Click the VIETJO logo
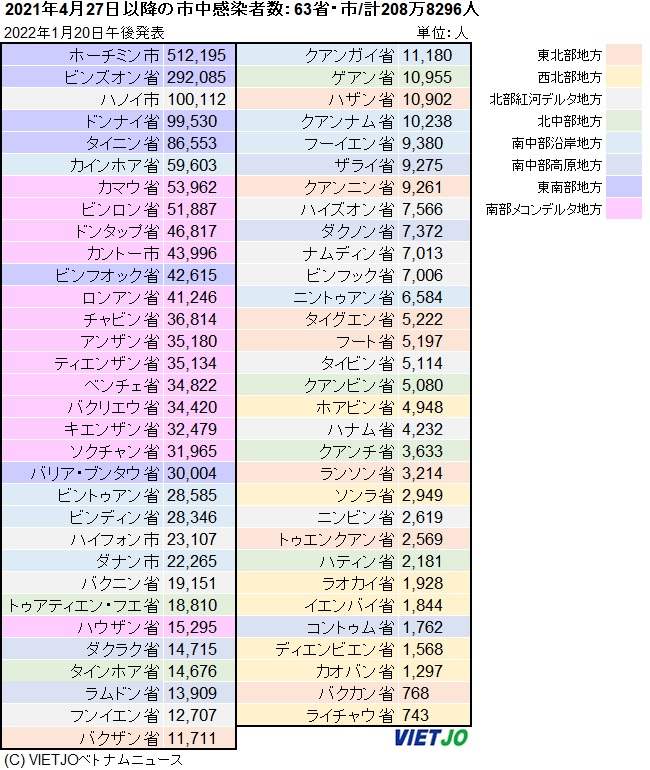This screenshot has width=650, height=770. [432, 738]
